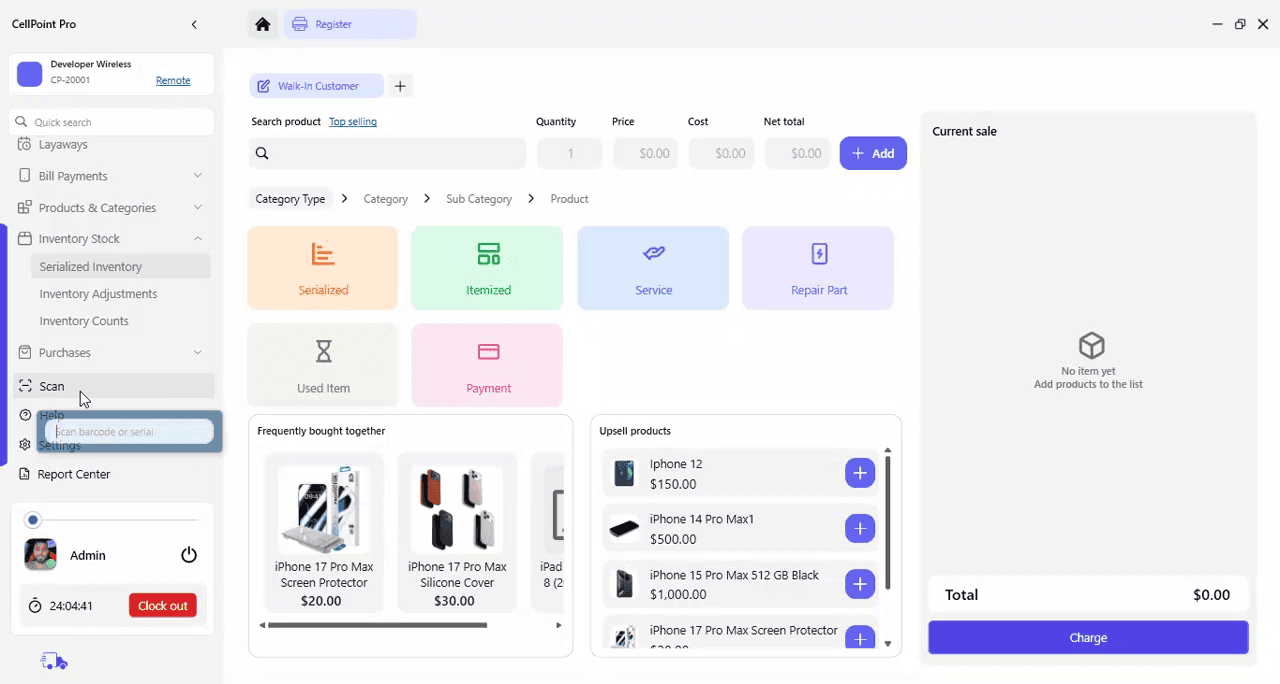Screen dimensions: 1280x684
Task: Select the Product breadcrumb
Action: click(x=569, y=199)
